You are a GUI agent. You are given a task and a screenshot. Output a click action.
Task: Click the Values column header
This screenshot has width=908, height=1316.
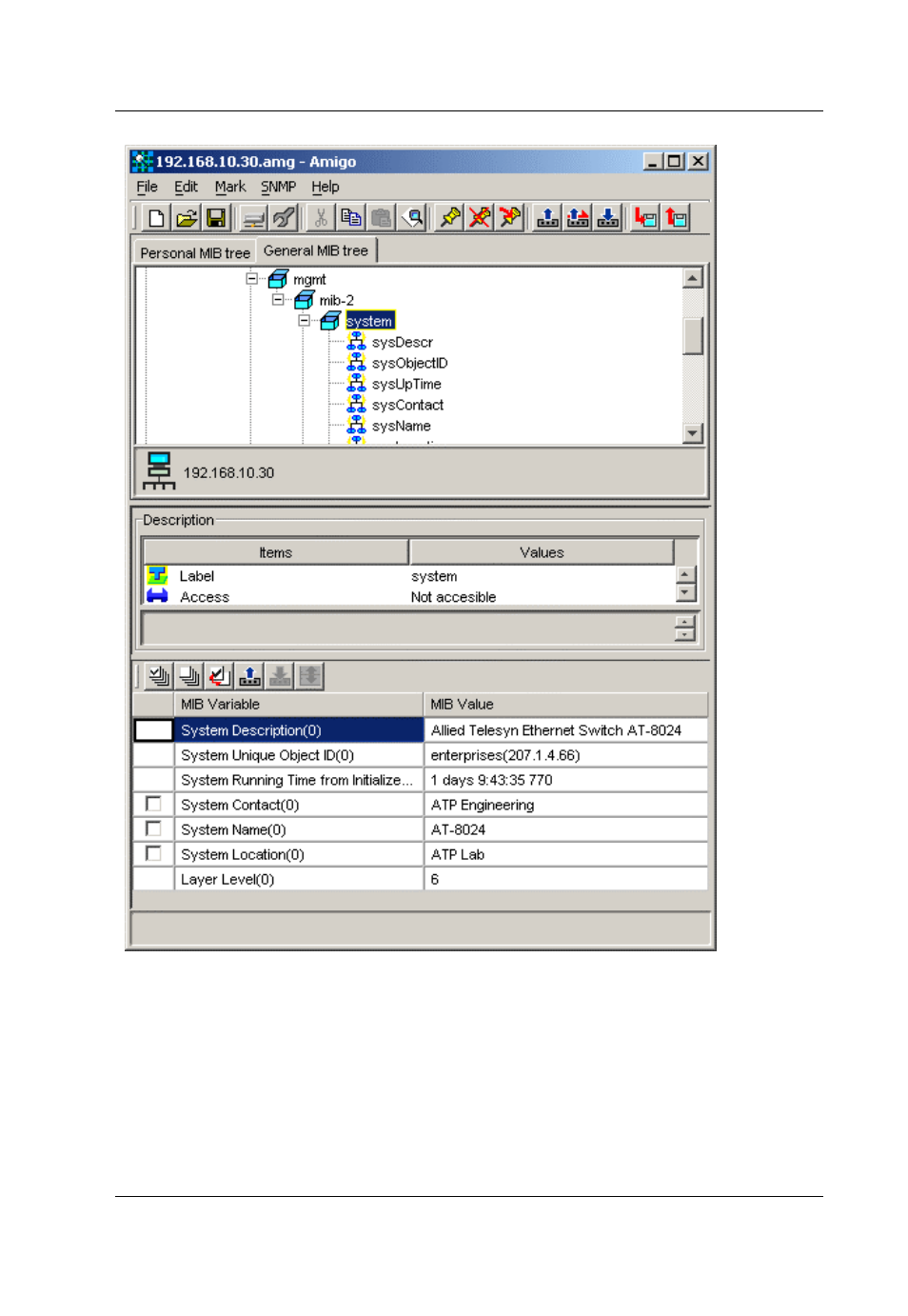pos(542,552)
